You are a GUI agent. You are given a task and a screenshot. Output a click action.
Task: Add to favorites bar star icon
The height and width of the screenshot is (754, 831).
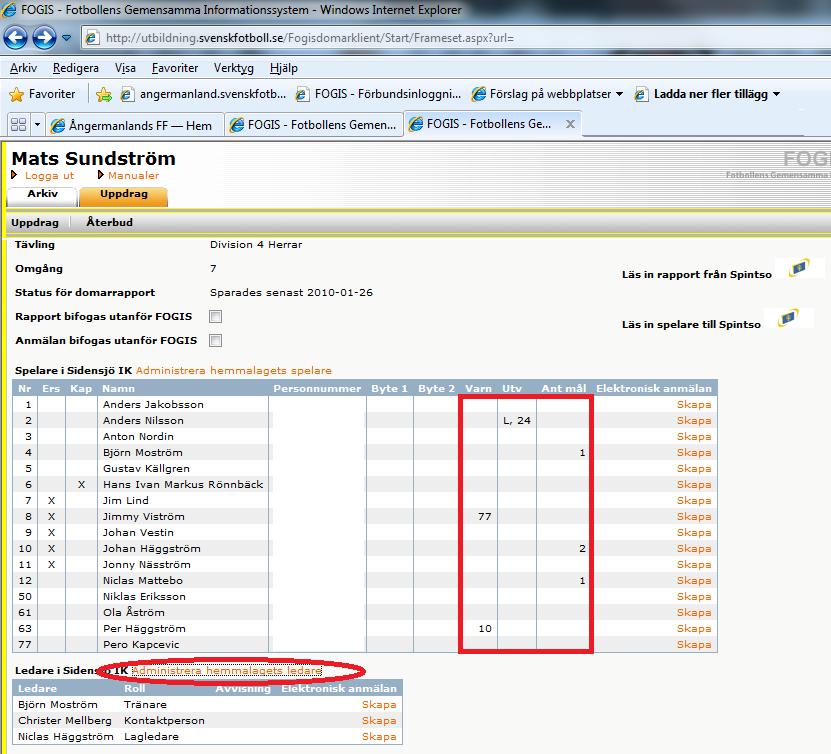[104, 94]
